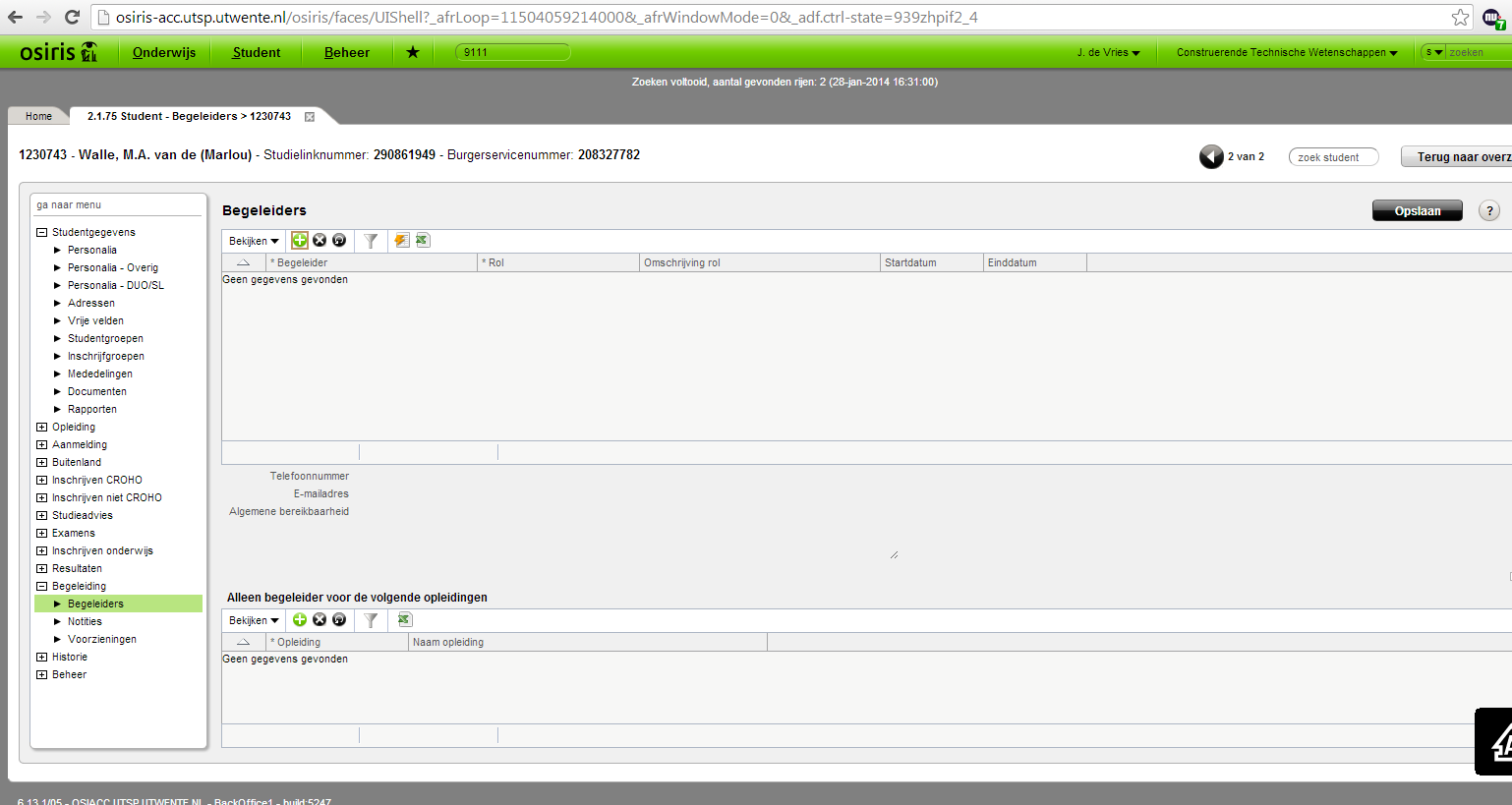Open Beheer menu in top bar
Image resolution: width=1512 pixels, height=805 pixels.
click(x=347, y=52)
